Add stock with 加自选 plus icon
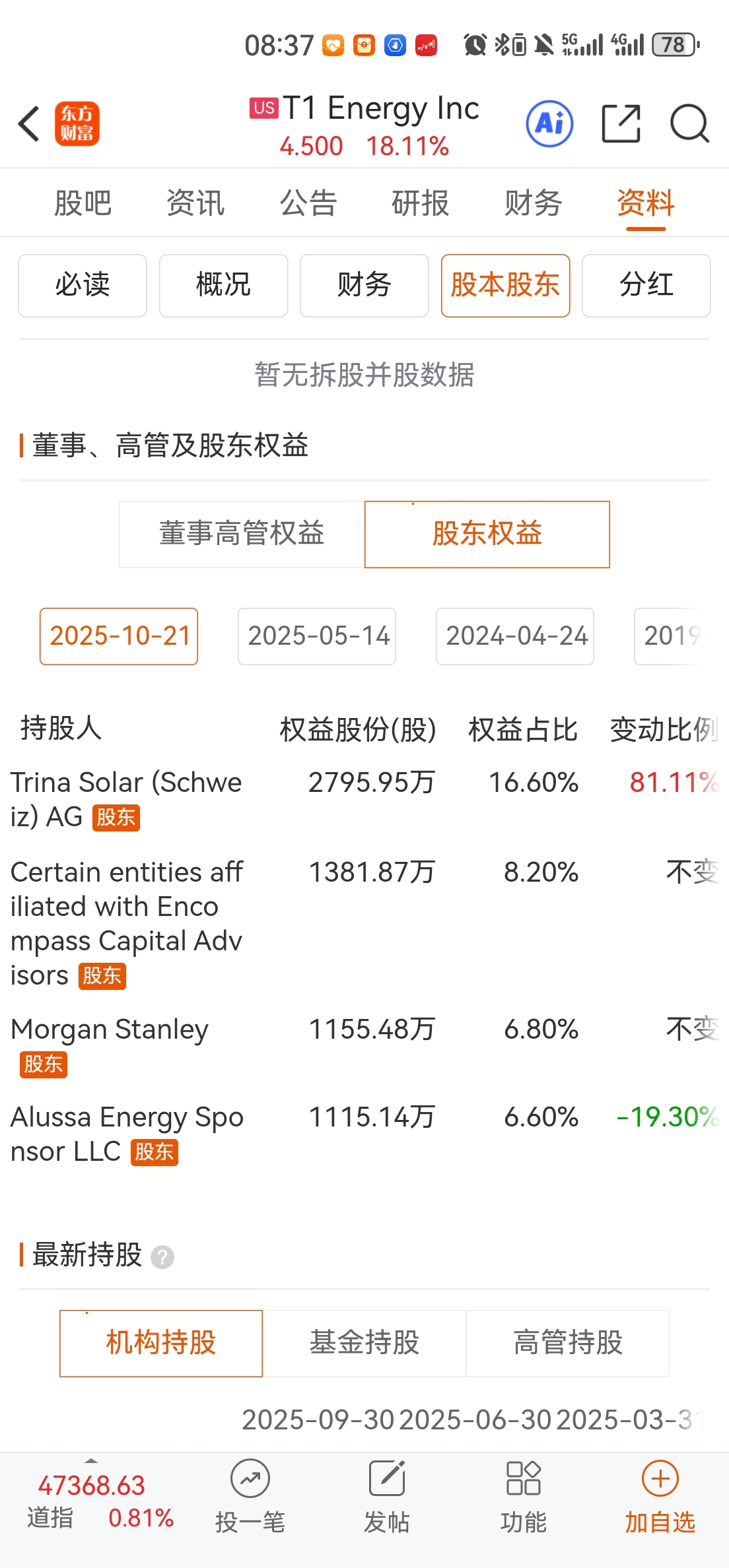The height and width of the screenshot is (1568, 729). (660, 1479)
